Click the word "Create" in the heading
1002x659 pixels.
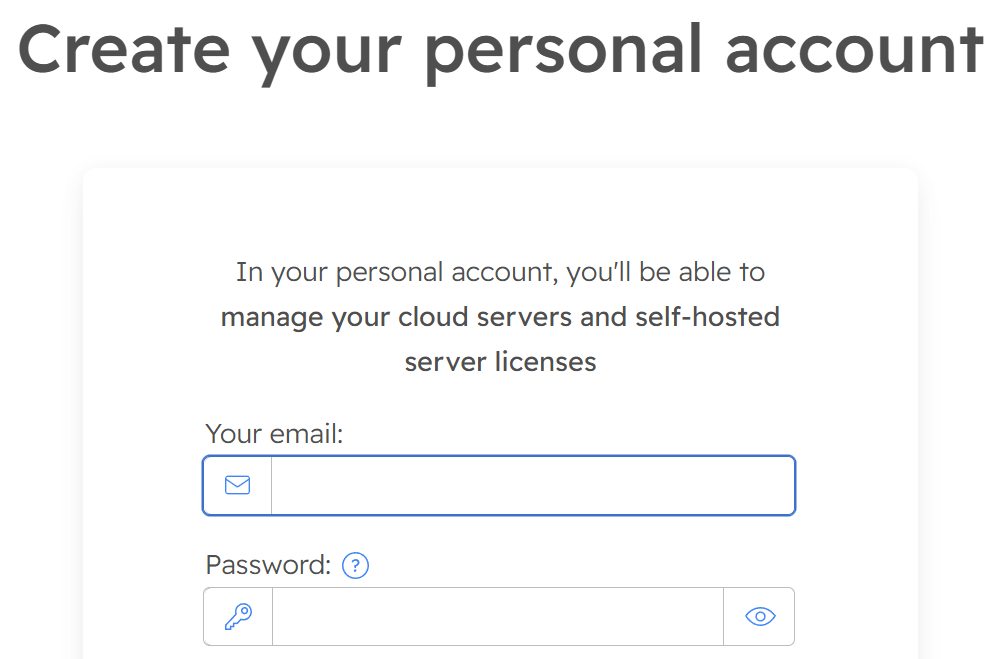click(125, 48)
